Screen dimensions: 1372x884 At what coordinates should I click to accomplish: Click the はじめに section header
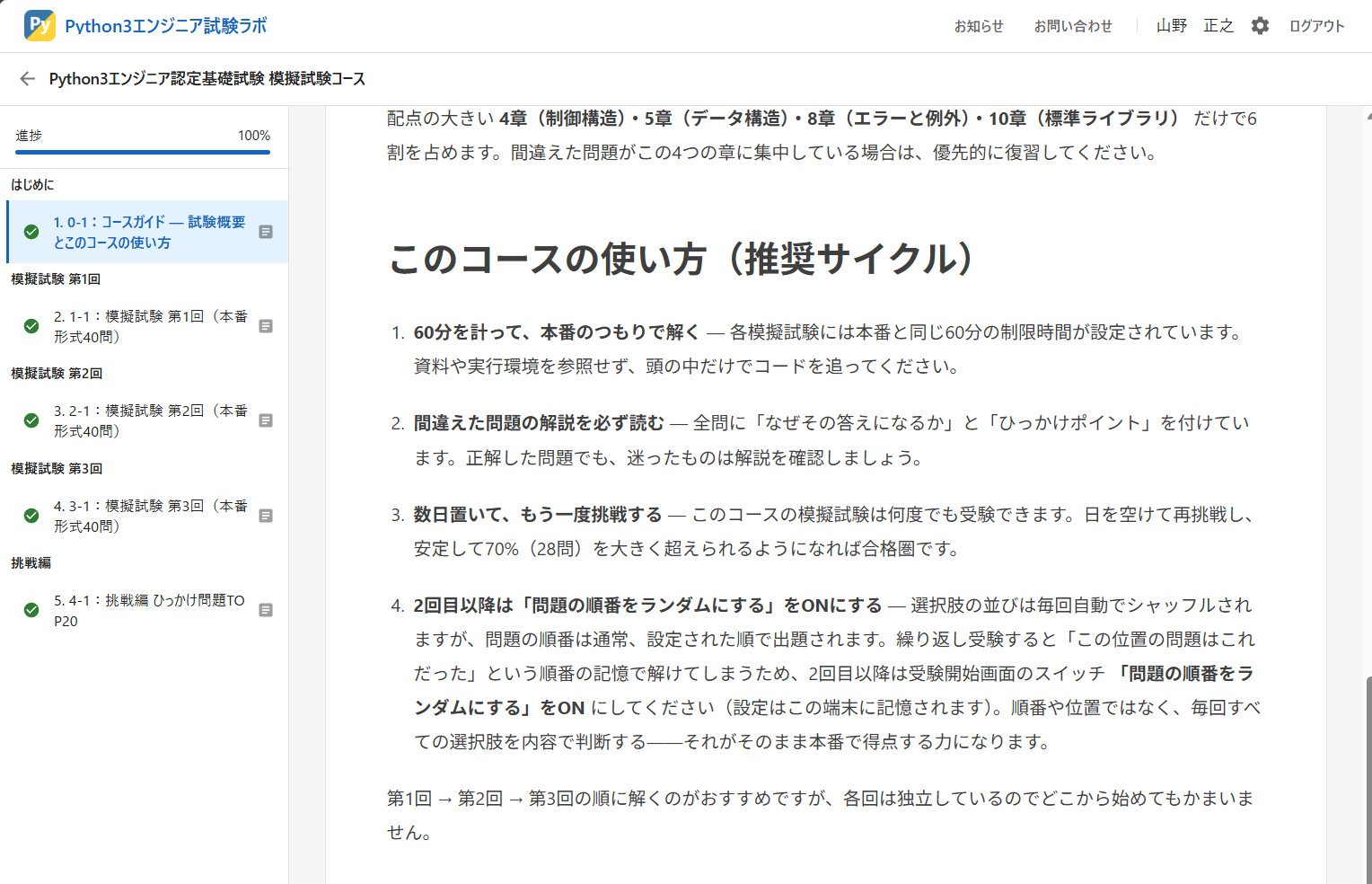coord(32,184)
